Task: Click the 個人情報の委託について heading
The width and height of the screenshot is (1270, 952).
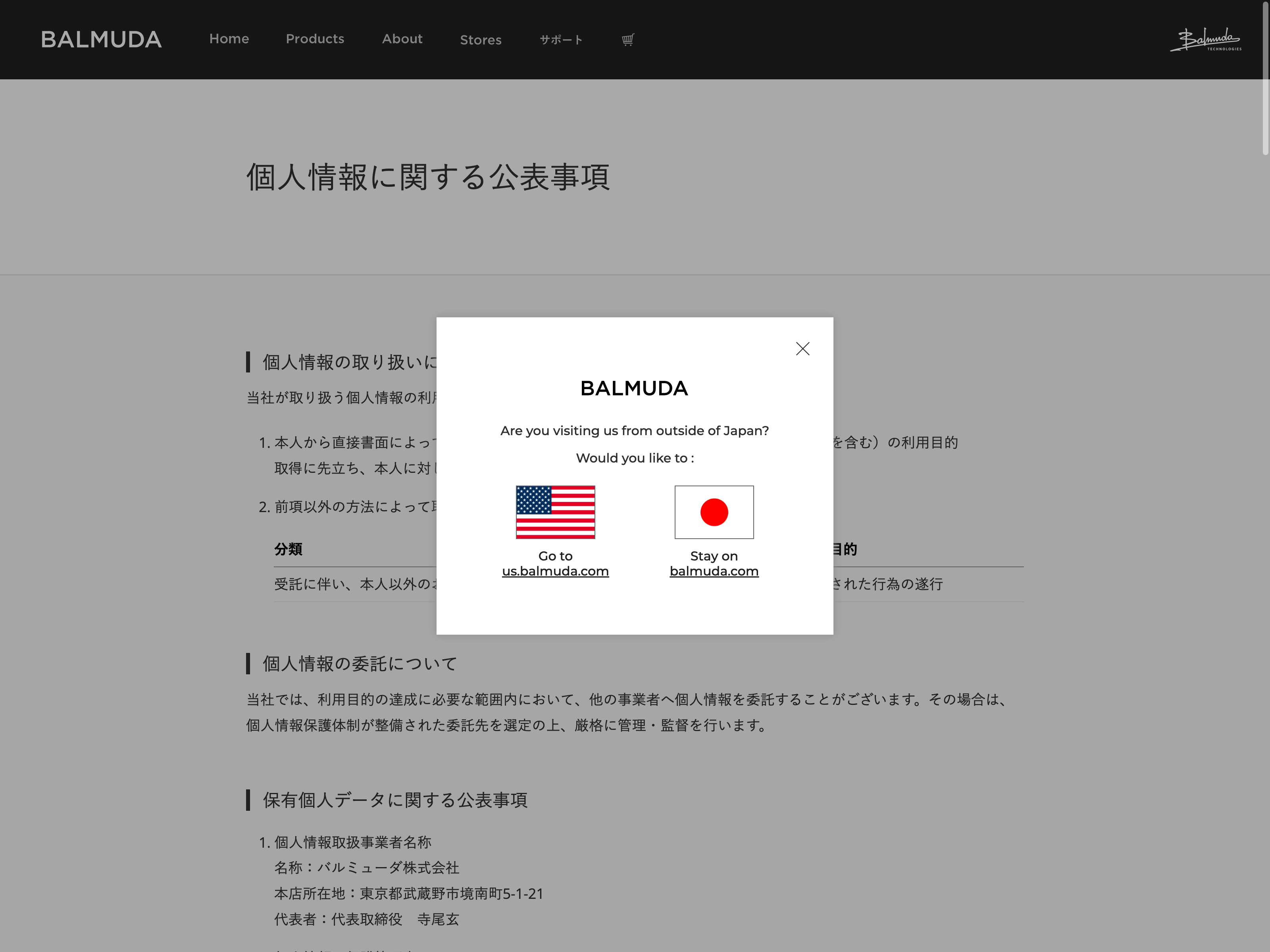Action: click(x=360, y=664)
